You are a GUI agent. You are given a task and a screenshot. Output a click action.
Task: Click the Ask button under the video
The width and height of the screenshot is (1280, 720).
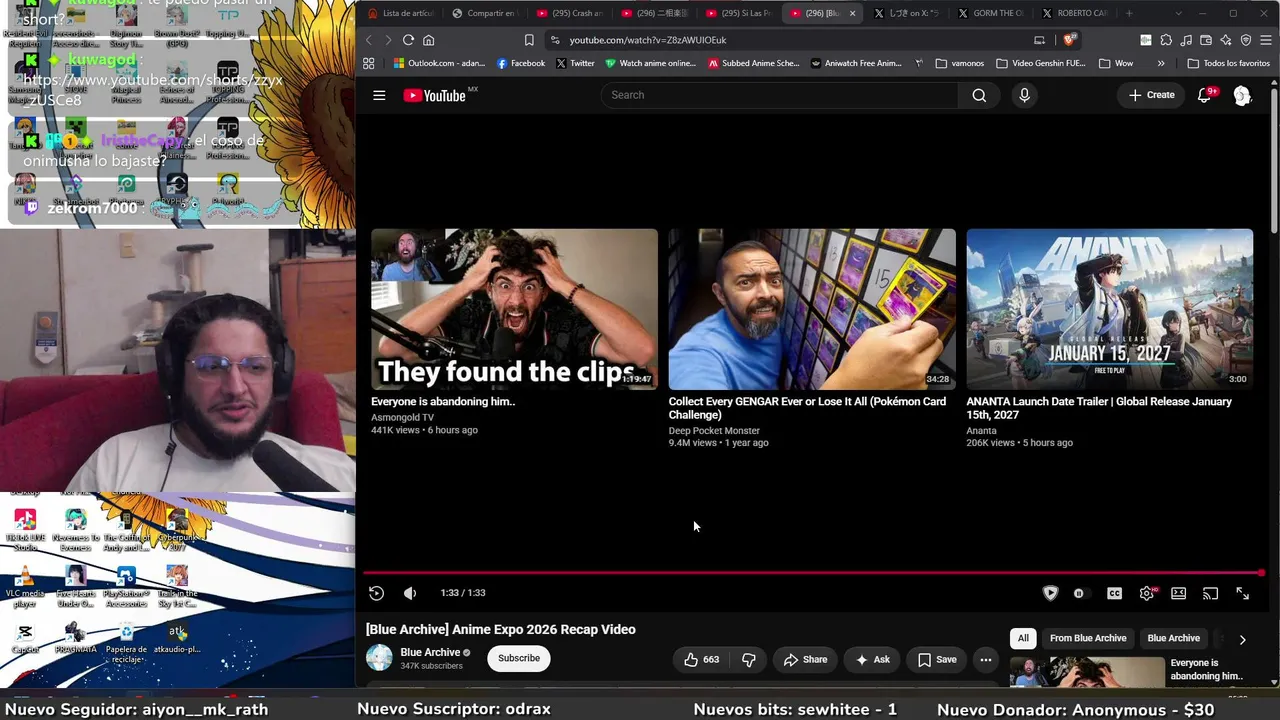(872, 659)
